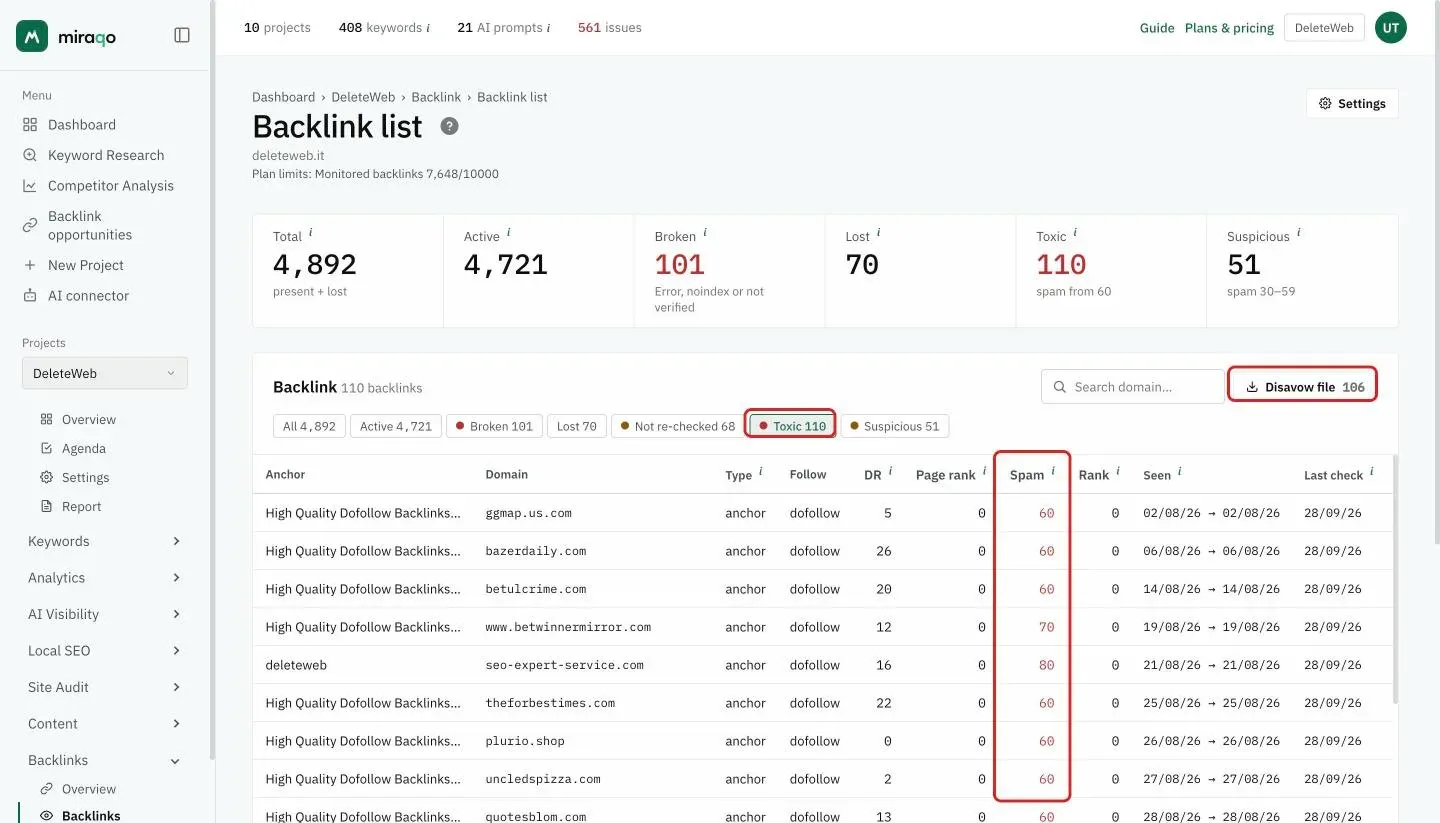Click the miraqo logo icon
Viewport: 1440px width, 823px height.
(x=32, y=36)
